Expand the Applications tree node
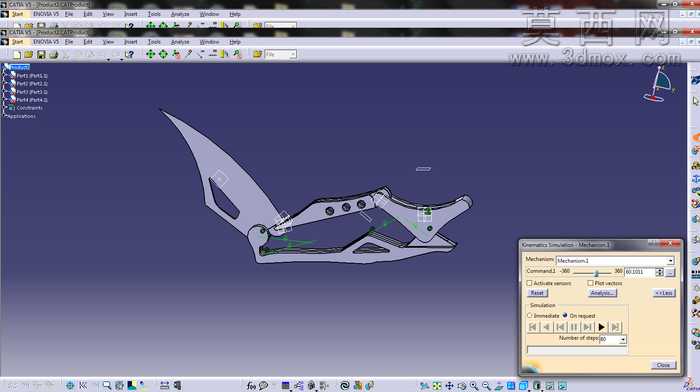The width and height of the screenshot is (700, 392). [5, 116]
